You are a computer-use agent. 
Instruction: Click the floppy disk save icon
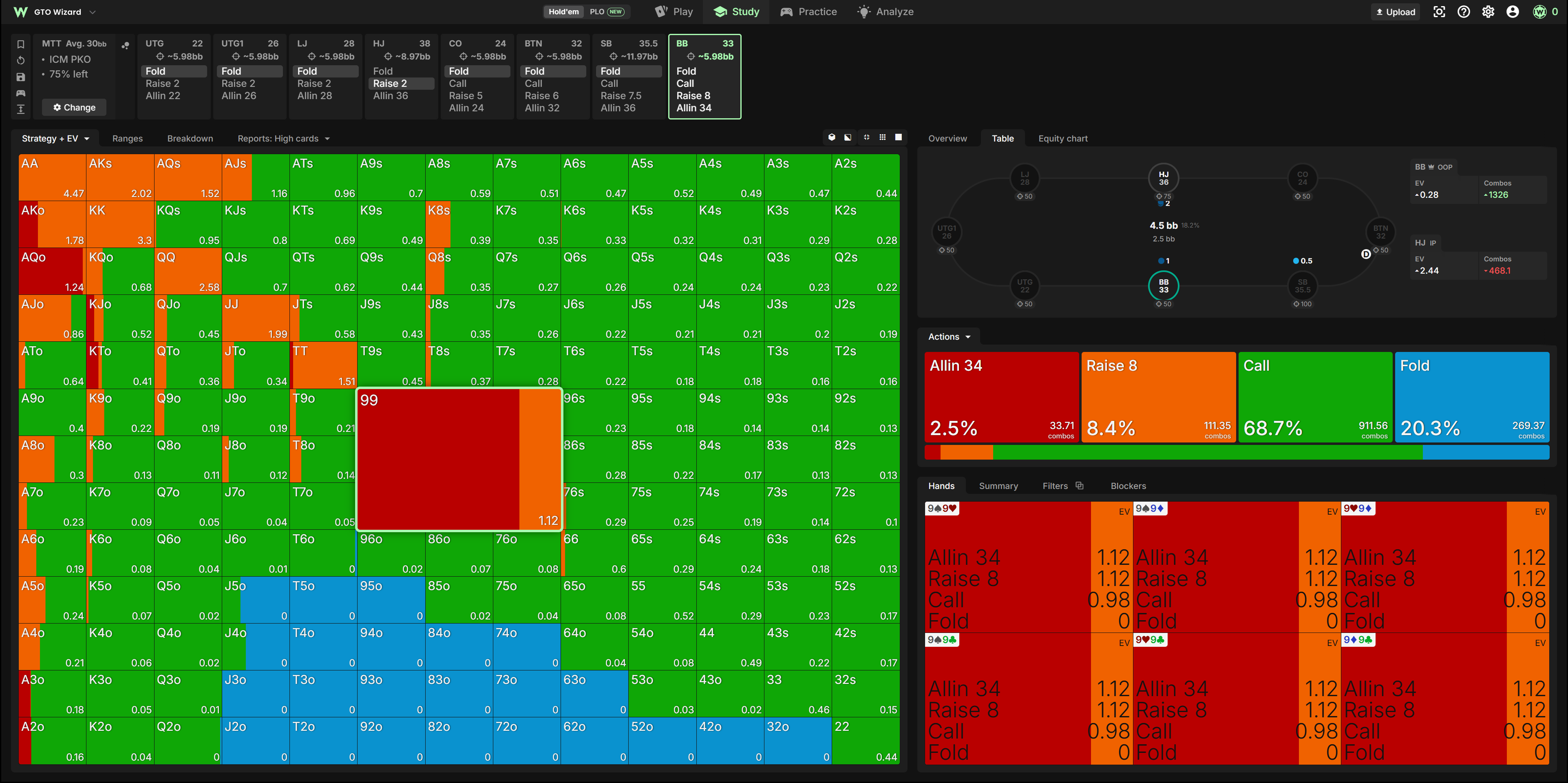21,77
